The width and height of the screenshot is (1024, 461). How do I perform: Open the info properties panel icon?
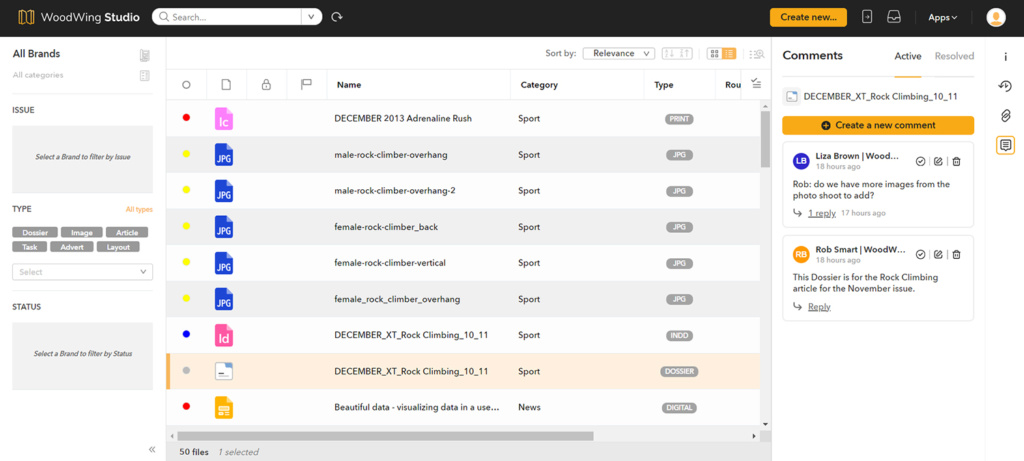[x=1005, y=56]
